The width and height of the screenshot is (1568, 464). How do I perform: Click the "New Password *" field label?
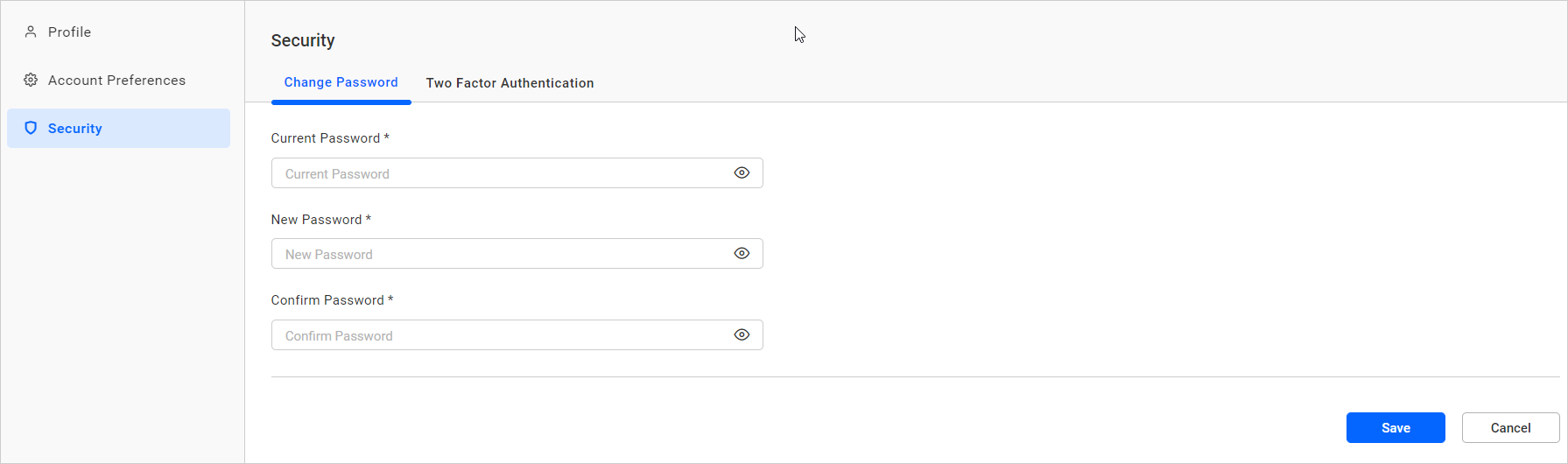pos(320,220)
